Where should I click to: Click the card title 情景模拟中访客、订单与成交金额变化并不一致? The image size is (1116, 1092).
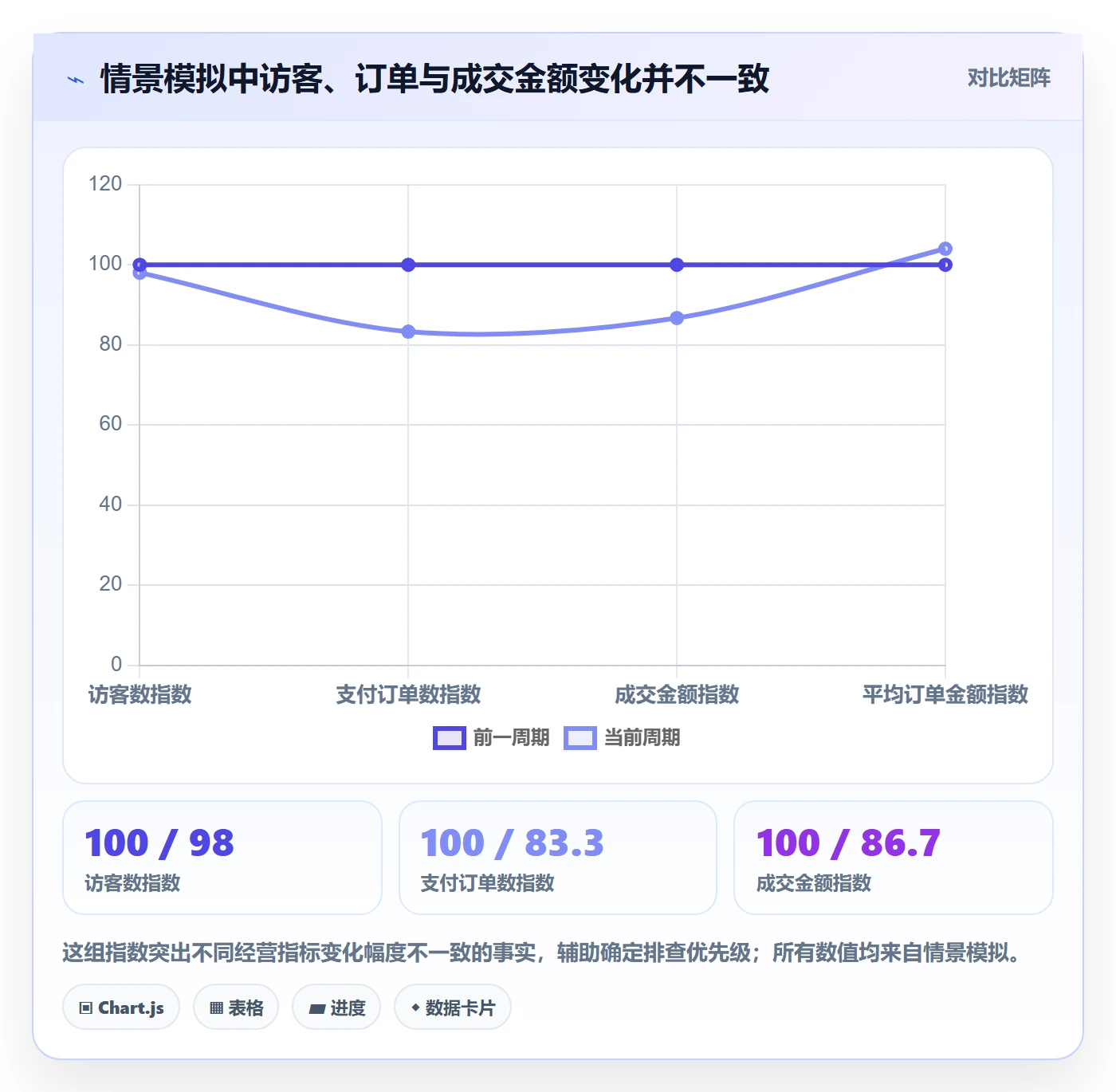(434, 79)
